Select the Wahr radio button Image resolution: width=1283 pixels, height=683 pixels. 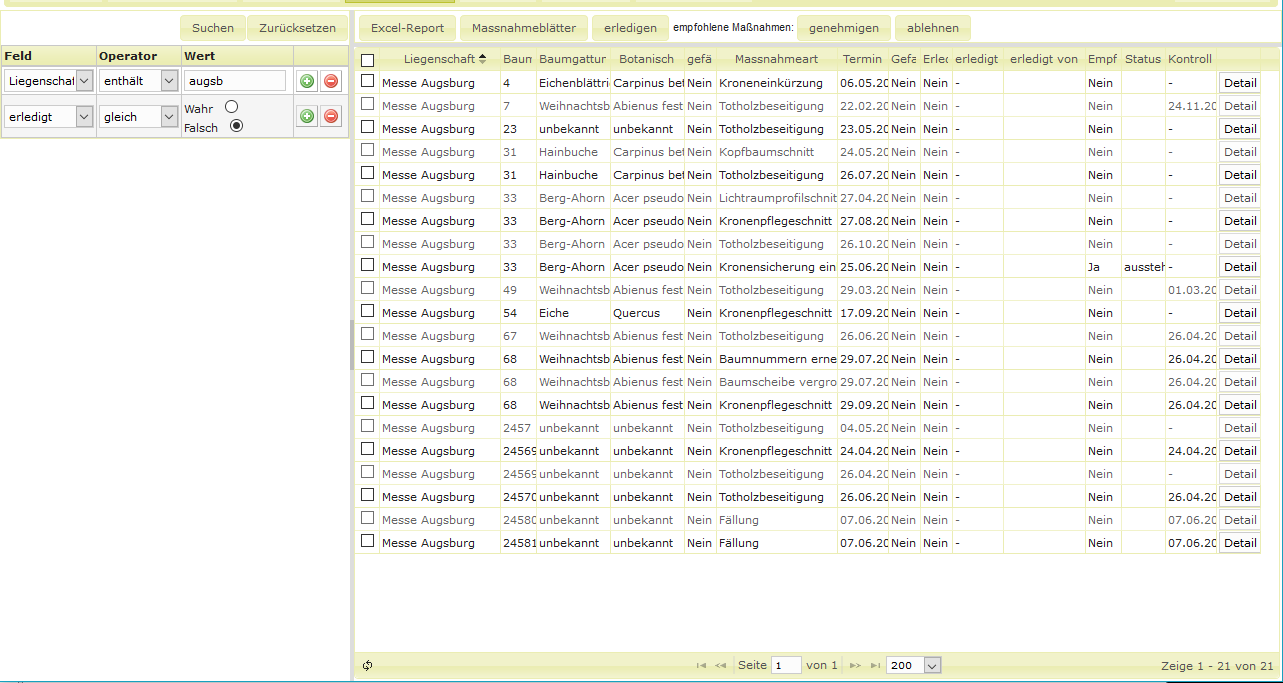coord(232,107)
